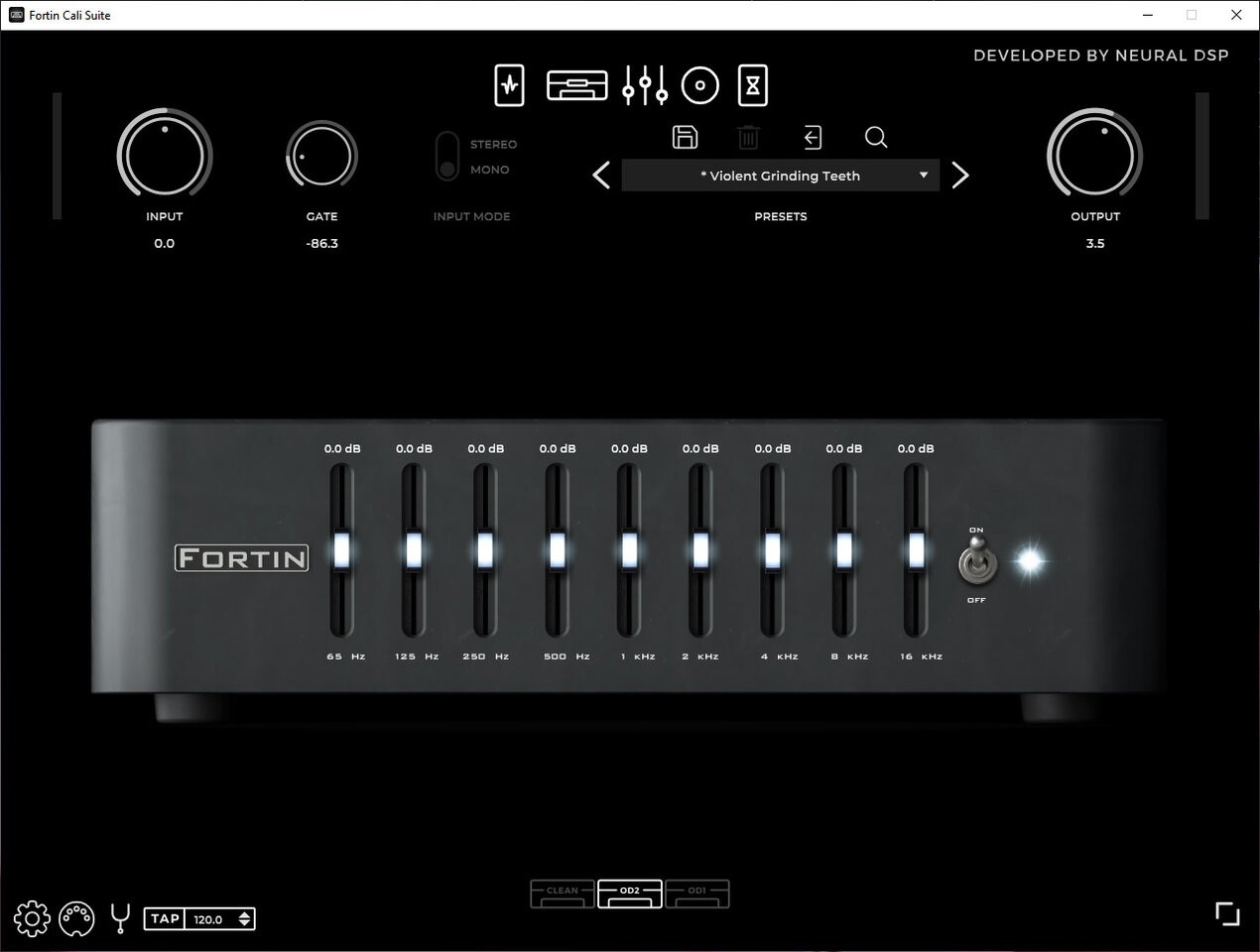Click the 16 kHz band gain readout
This screenshot has height=952, width=1260.
coord(916,448)
